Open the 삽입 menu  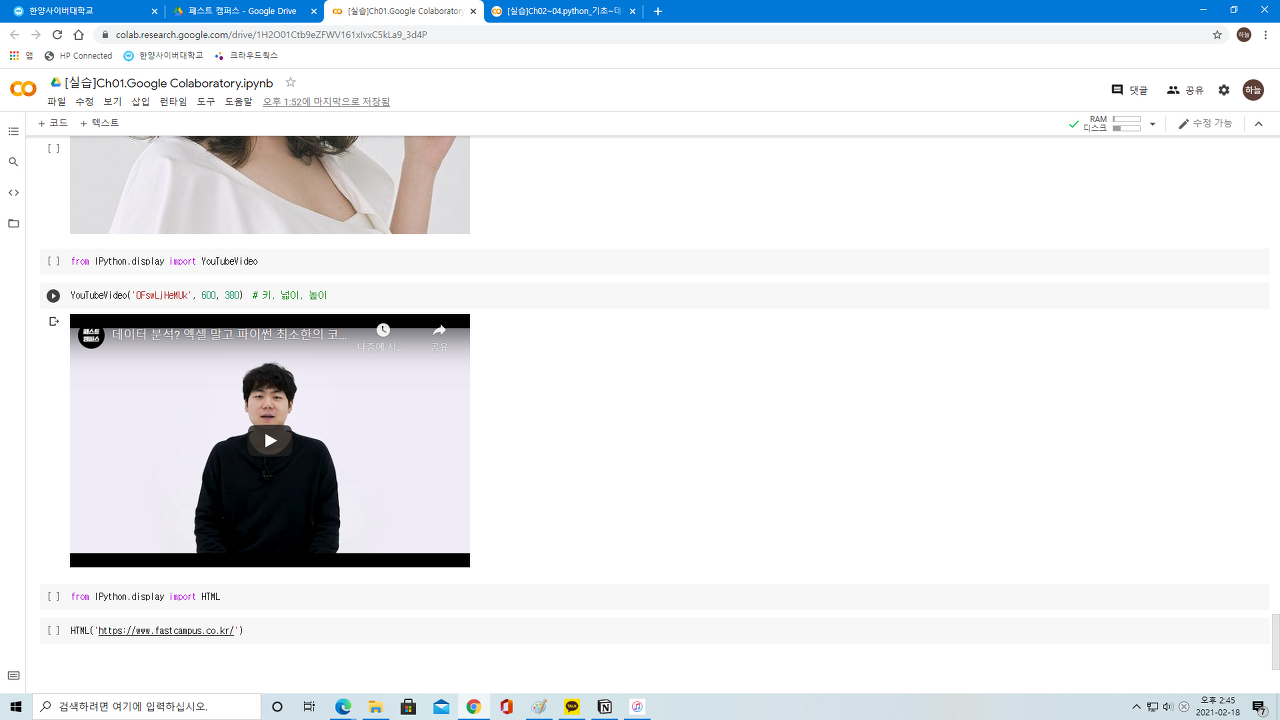[140, 102]
